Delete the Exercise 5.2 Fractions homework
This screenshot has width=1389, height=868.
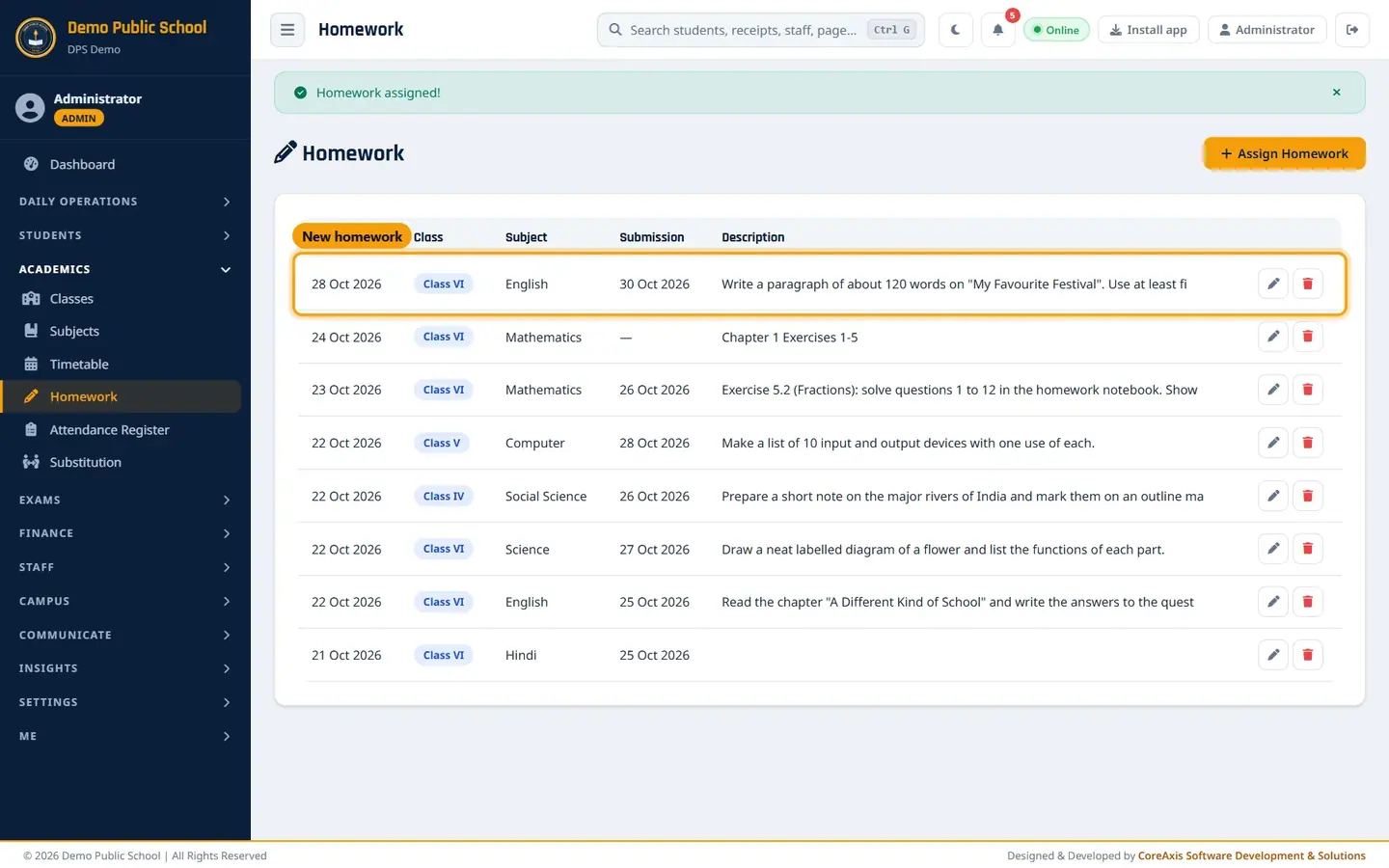click(x=1308, y=390)
